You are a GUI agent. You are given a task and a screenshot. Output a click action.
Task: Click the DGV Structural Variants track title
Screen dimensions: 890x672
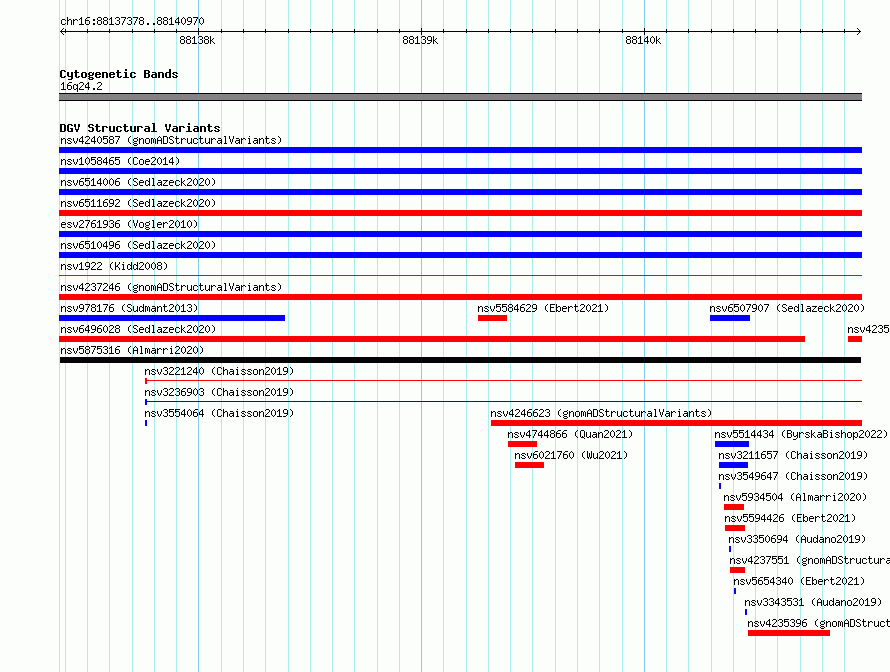140,128
